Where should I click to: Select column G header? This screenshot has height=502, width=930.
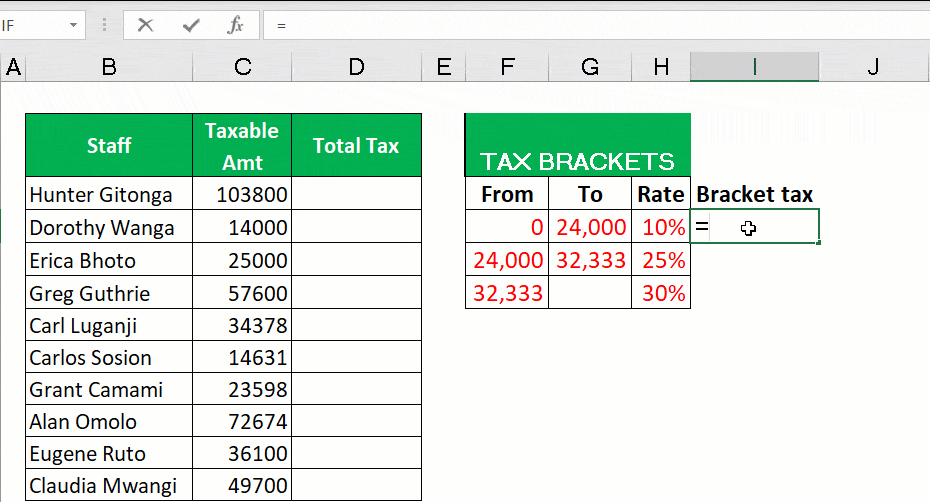(590, 67)
